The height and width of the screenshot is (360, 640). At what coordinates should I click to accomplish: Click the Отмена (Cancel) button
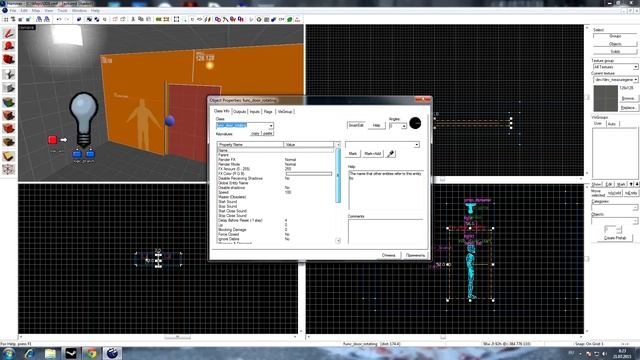tap(389, 255)
